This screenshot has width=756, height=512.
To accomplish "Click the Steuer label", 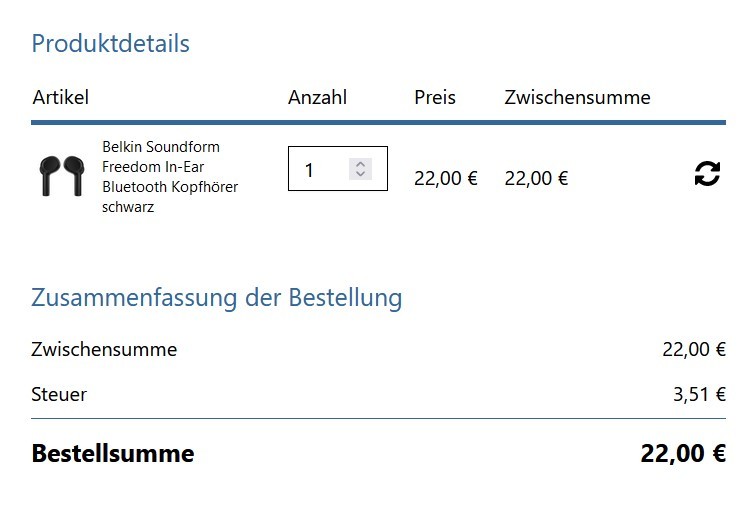I will (x=59, y=394).
